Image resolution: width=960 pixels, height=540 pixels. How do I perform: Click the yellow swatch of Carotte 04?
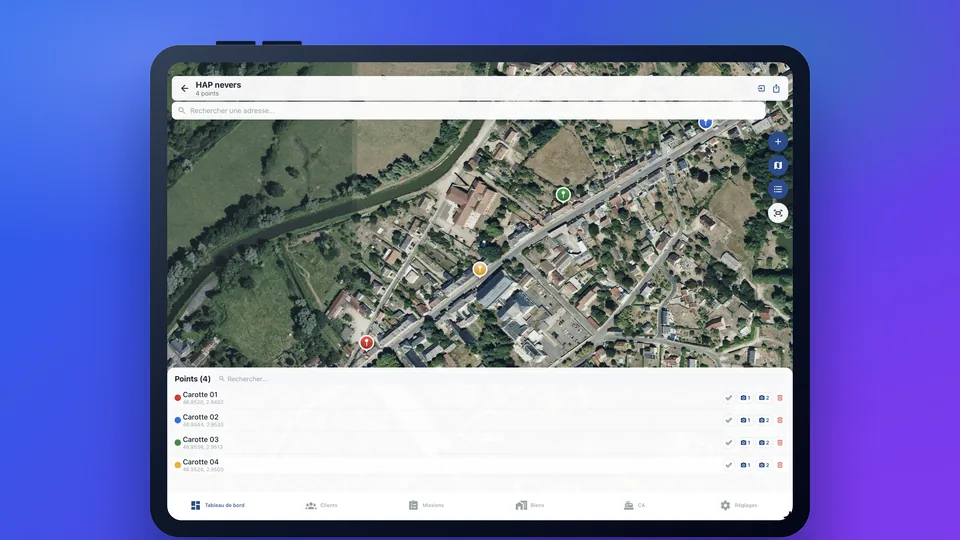[x=178, y=465]
